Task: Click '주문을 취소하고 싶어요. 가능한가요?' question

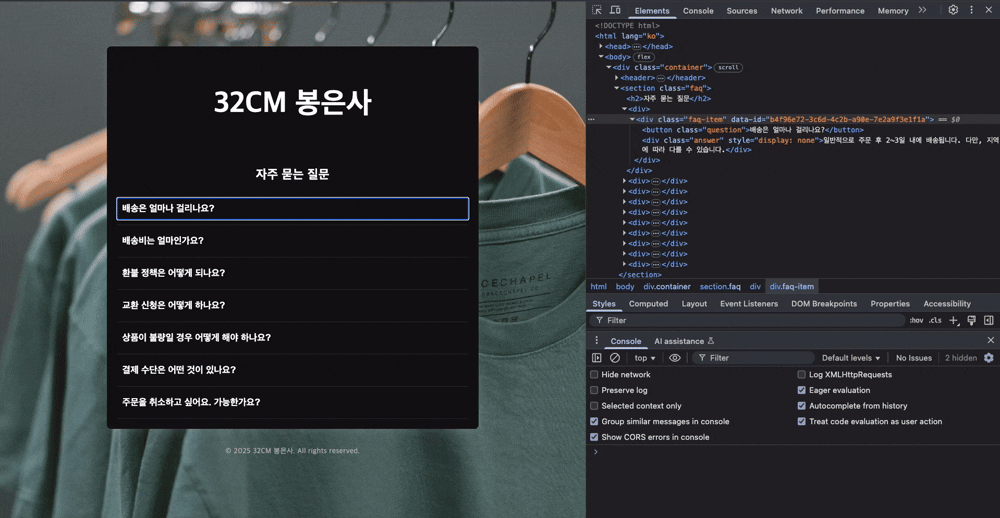Action: (293, 403)
